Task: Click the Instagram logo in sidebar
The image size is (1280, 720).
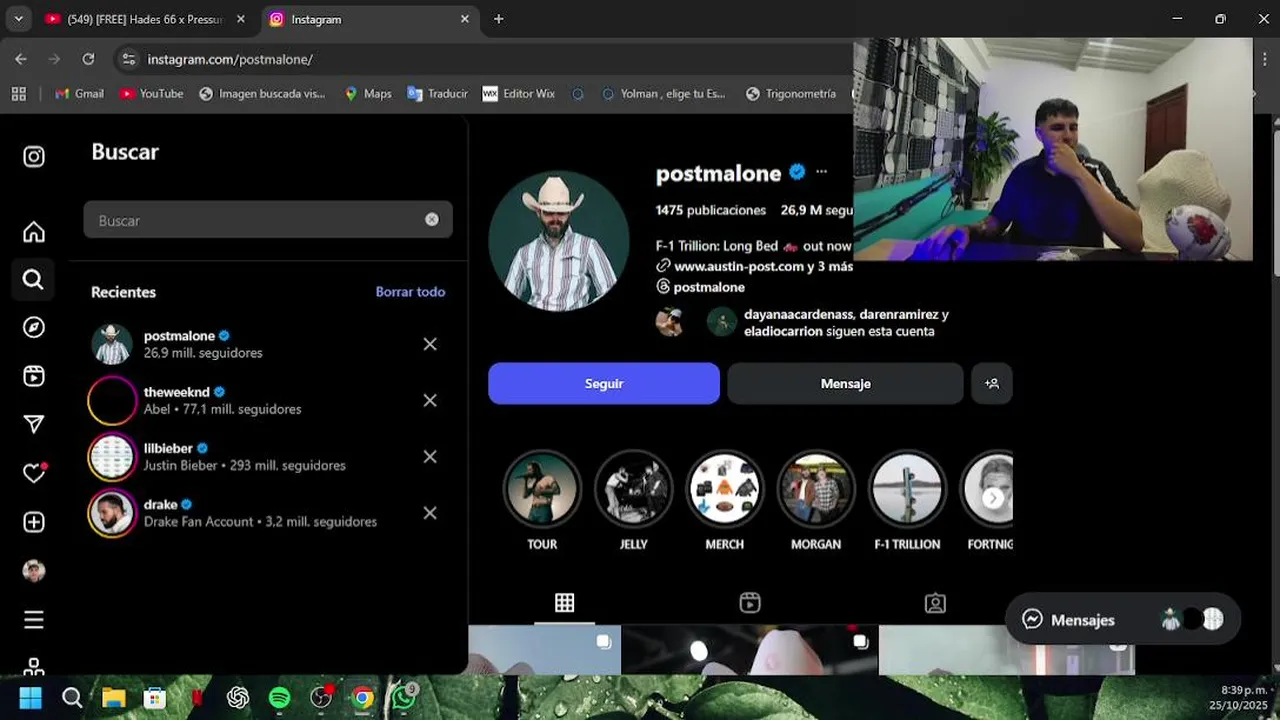Action: click(34, 157)
